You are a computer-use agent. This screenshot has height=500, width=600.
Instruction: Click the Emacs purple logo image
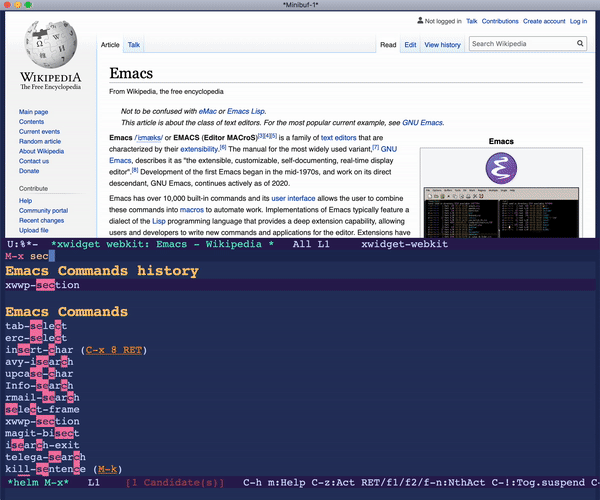point(501,168)
